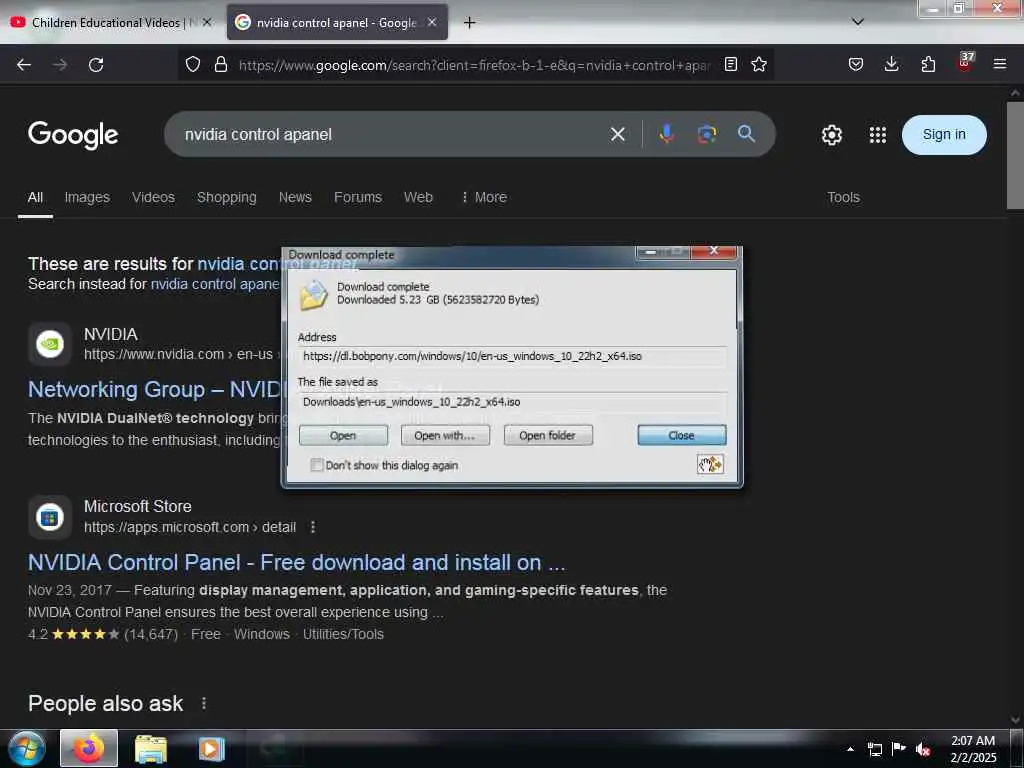Show hidden tray icons arrow
This screenshot has width=1024, height=768.
(x=850, y=749)
